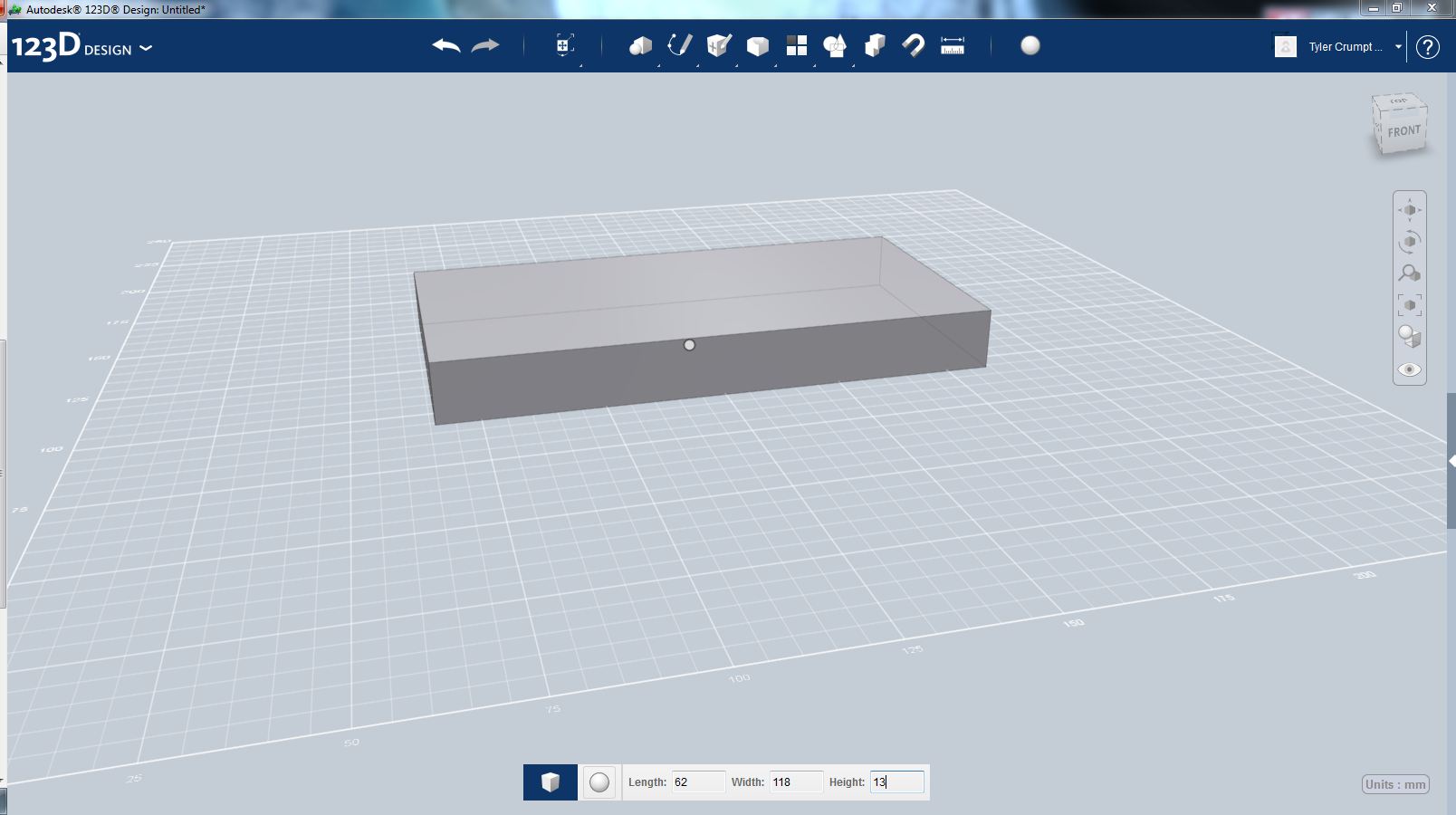
Task: Click the round handle on the box
Action: 689,345
